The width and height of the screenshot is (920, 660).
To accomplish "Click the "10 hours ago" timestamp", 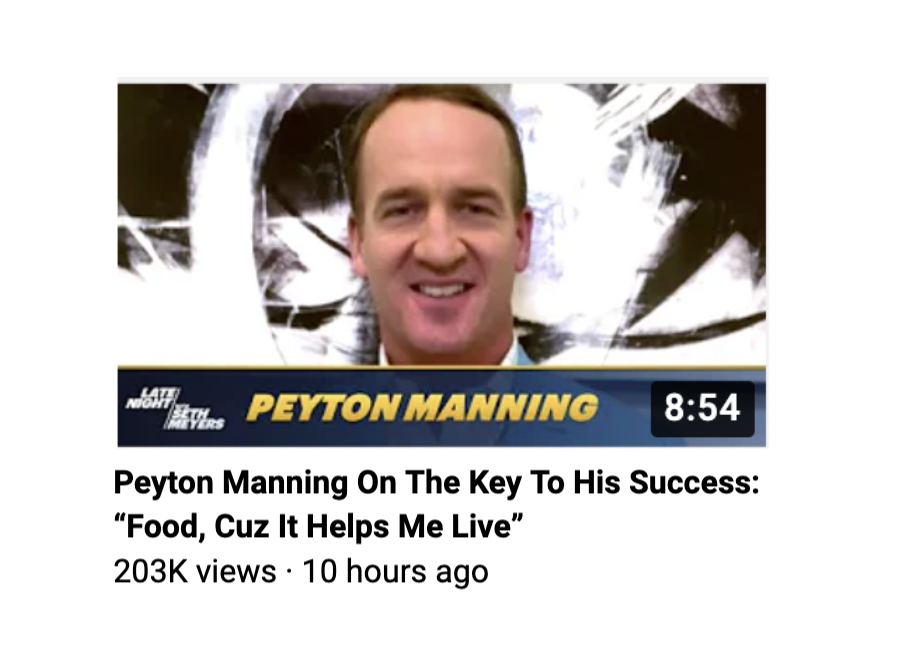I will 395,571.
